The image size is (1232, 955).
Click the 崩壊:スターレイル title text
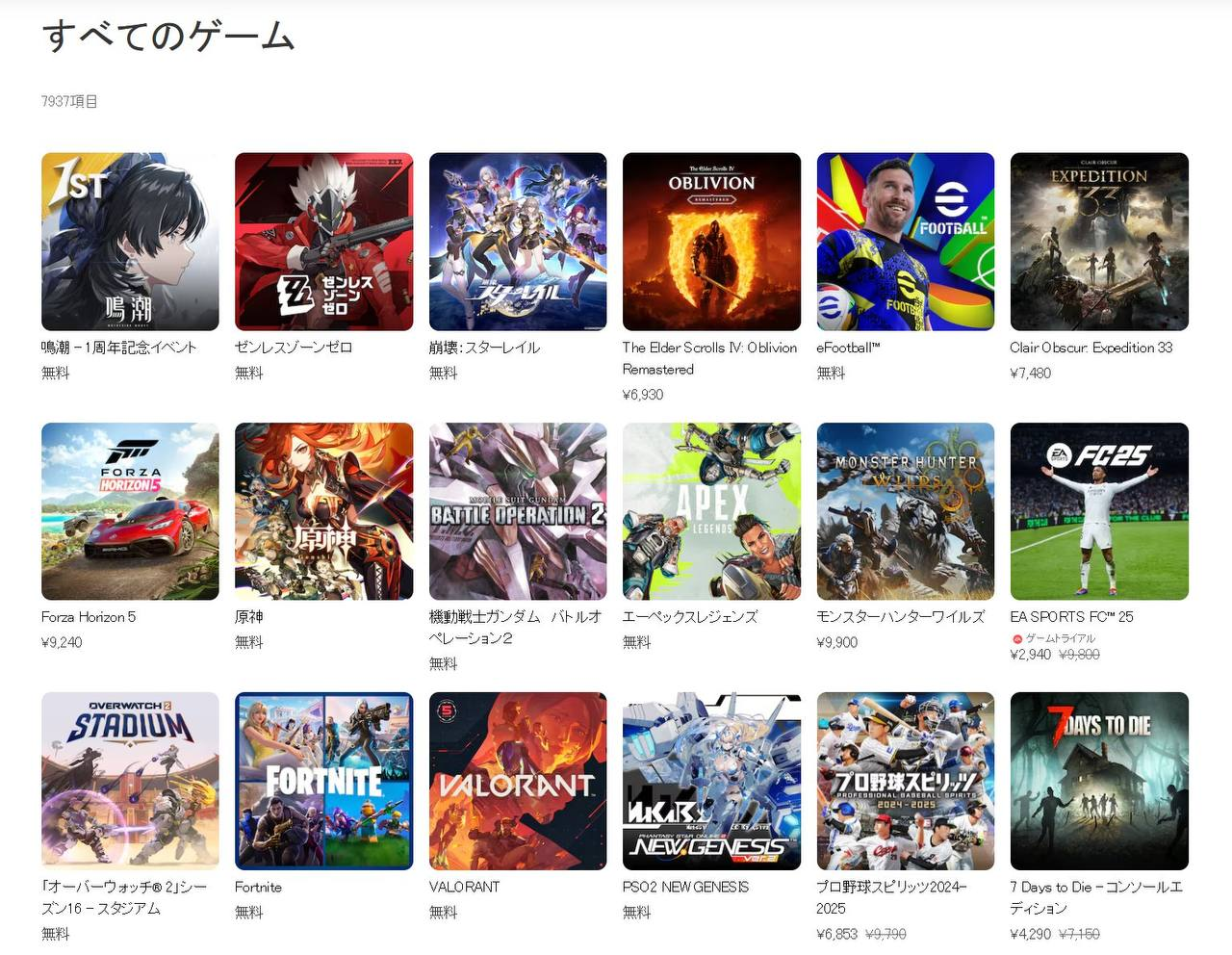pos(484,348)
